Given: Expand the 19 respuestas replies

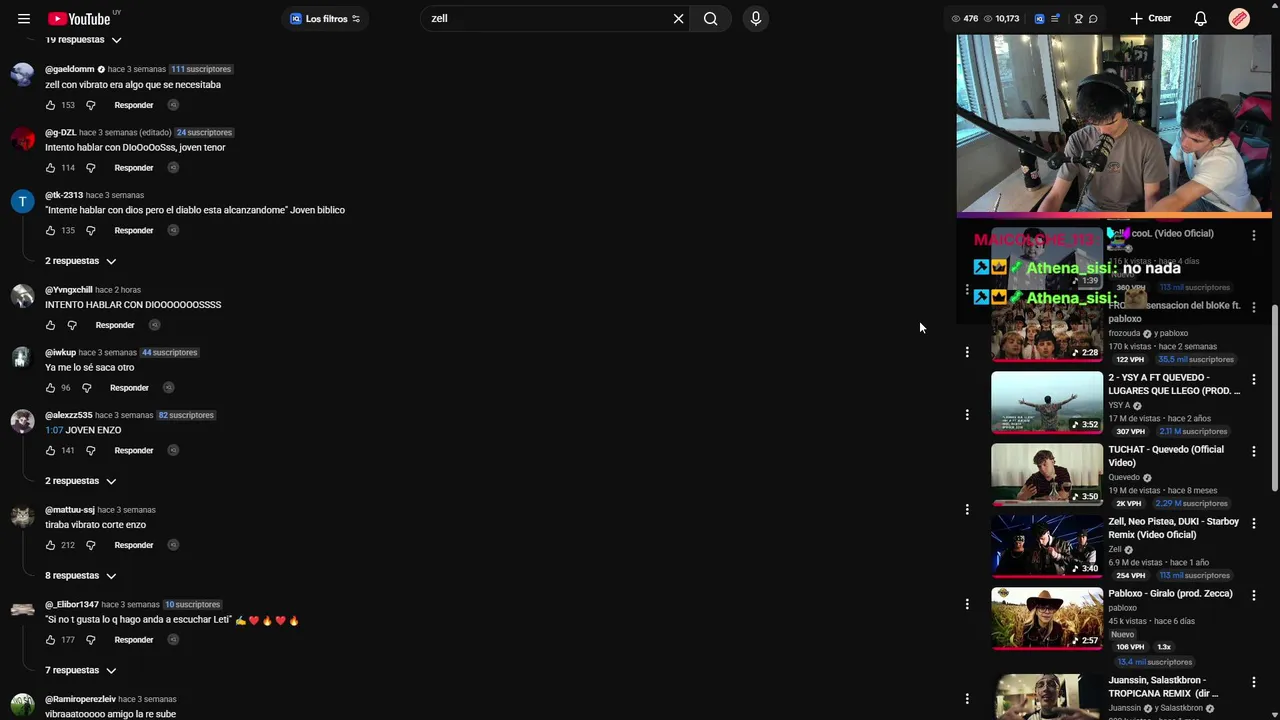Looking at the screenshot, I should [83, 40].
